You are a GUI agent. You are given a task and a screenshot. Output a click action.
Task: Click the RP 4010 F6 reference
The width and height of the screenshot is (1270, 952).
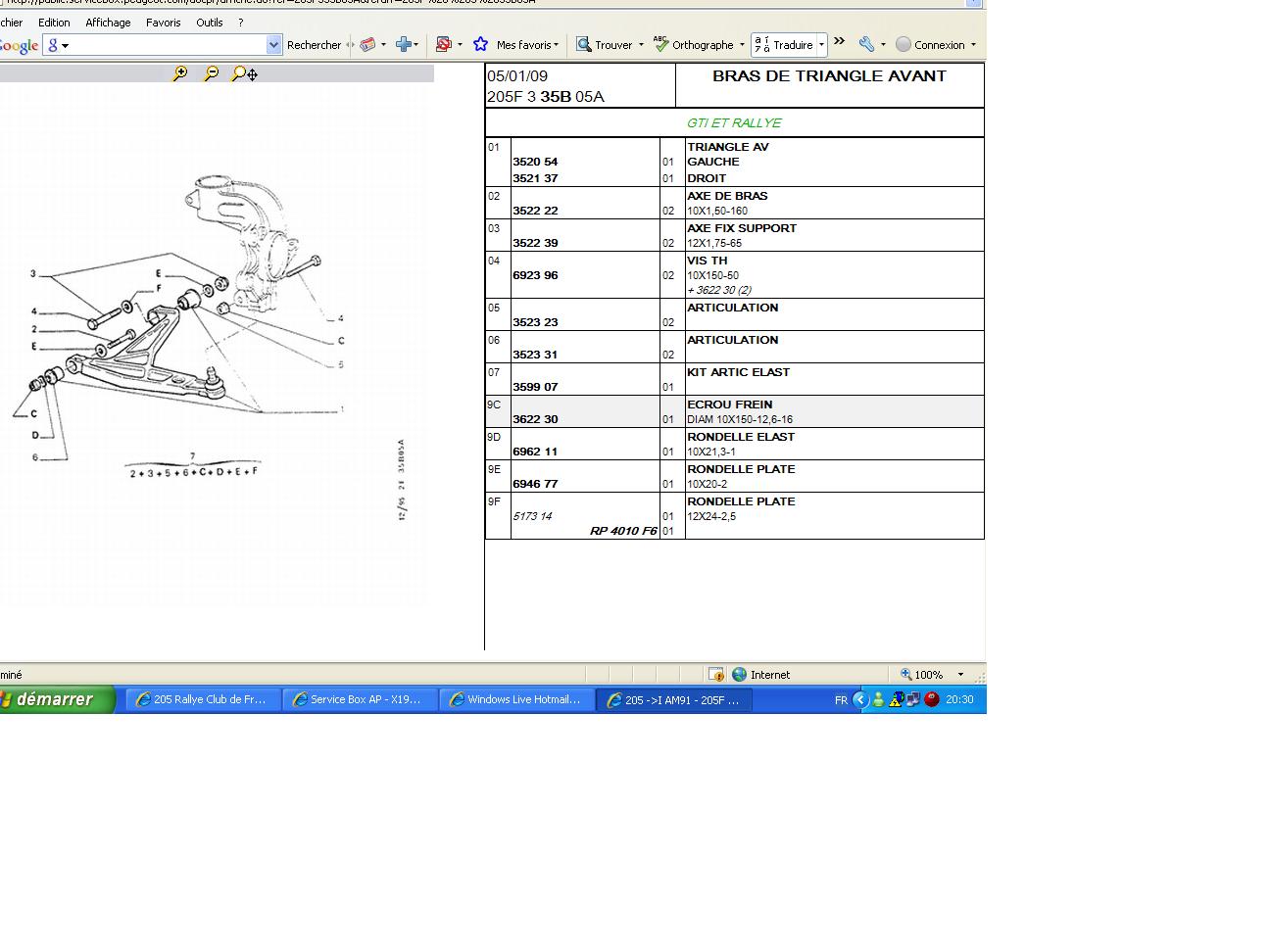point(623,531)
